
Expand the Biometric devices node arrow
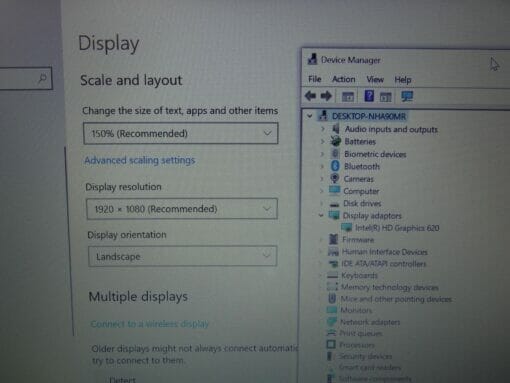[x=322, y=154]
